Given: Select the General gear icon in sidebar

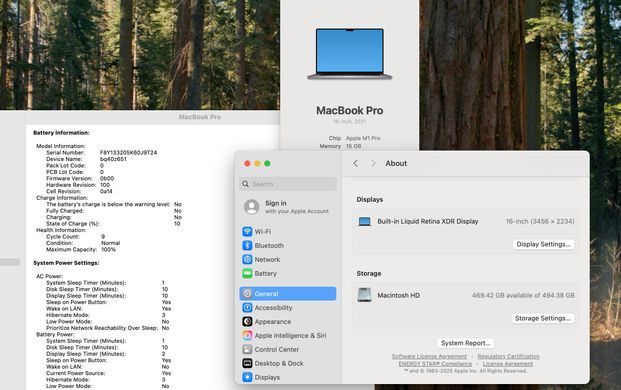Looking at the screenshot, I should point(247,293).
